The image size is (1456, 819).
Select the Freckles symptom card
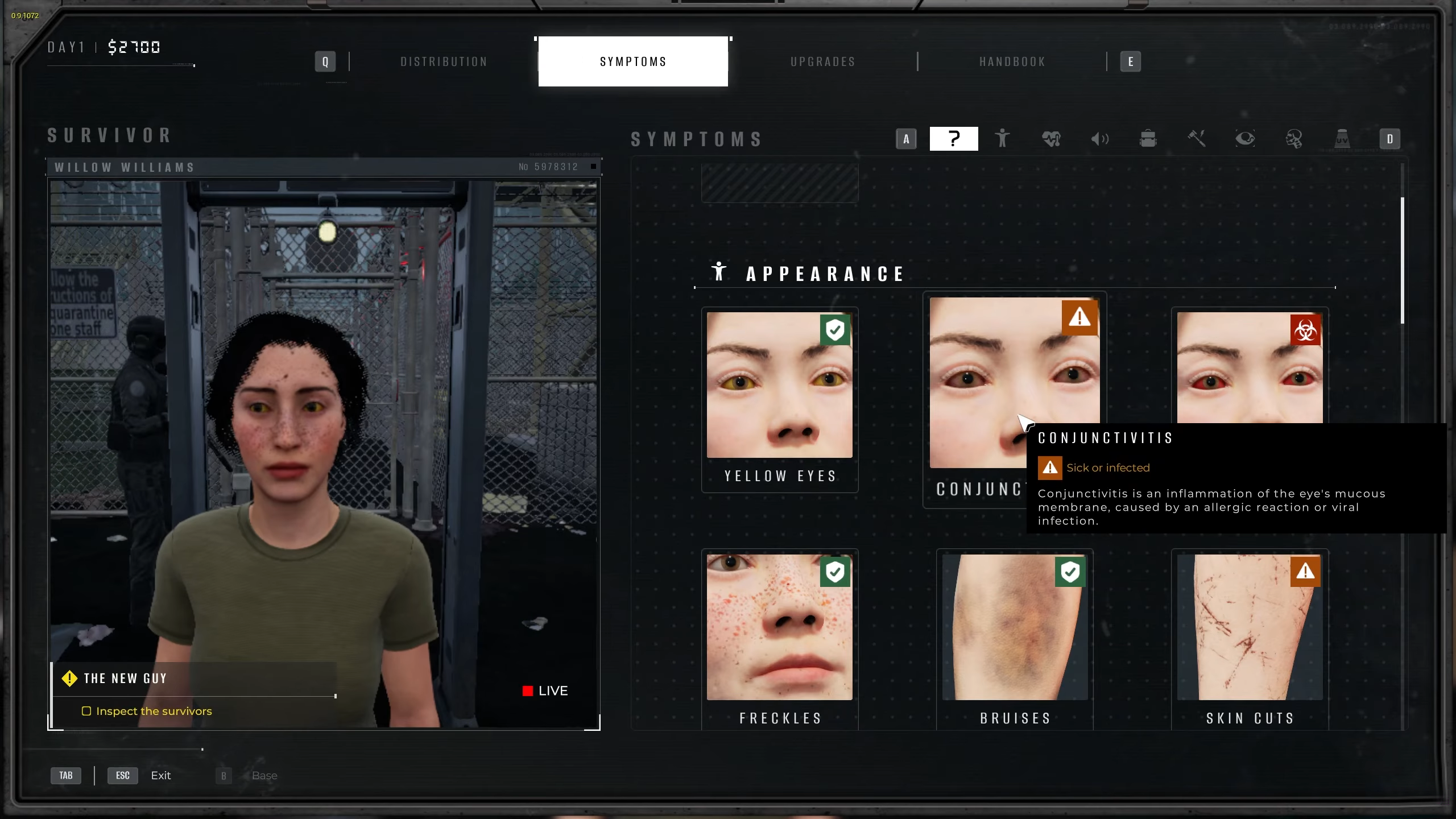pos(780,640)
